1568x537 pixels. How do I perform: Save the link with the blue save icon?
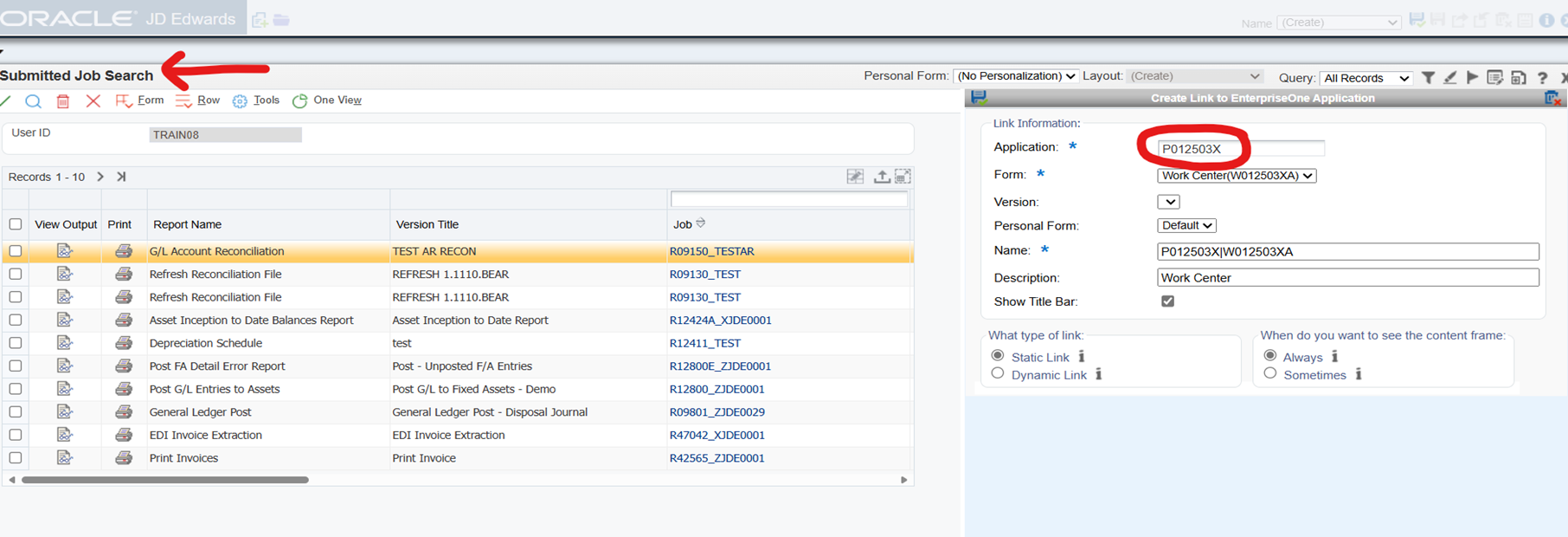pyautogui.click(x=979, y=98)
